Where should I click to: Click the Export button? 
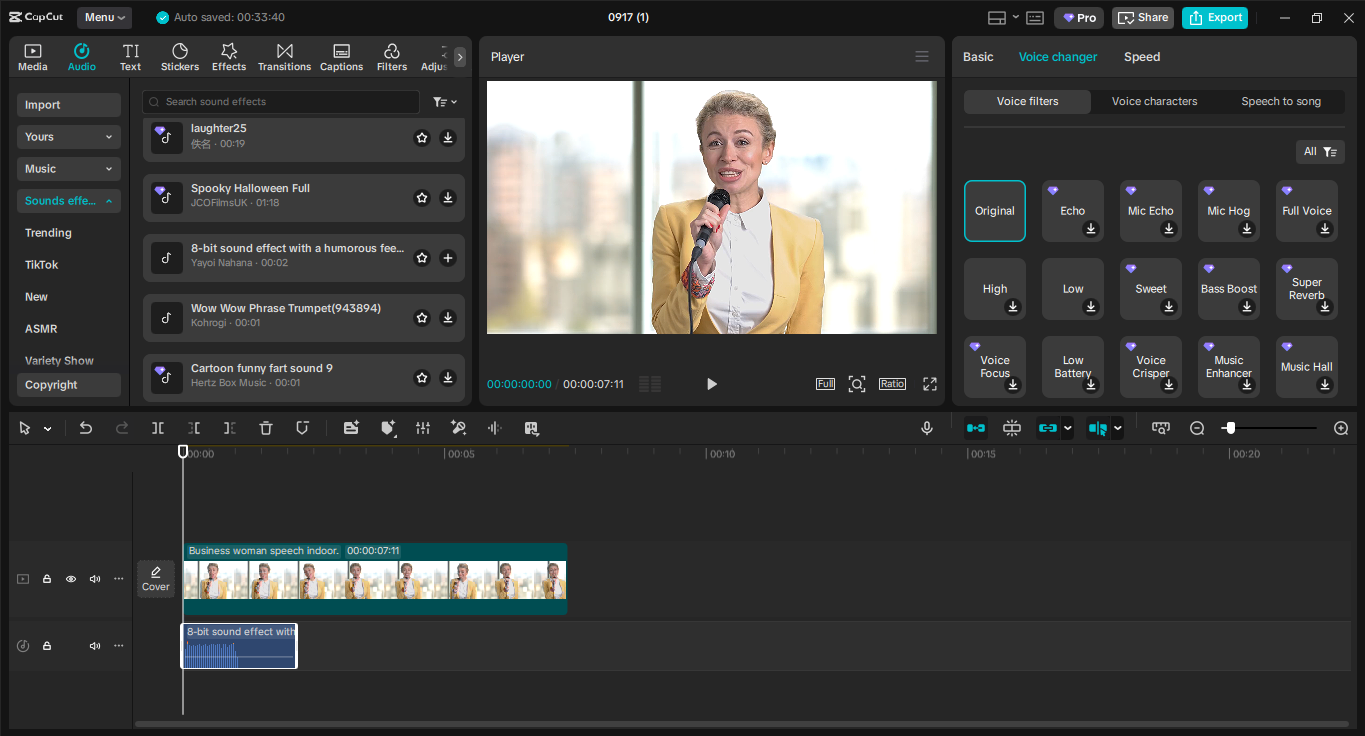(1214, 17)
